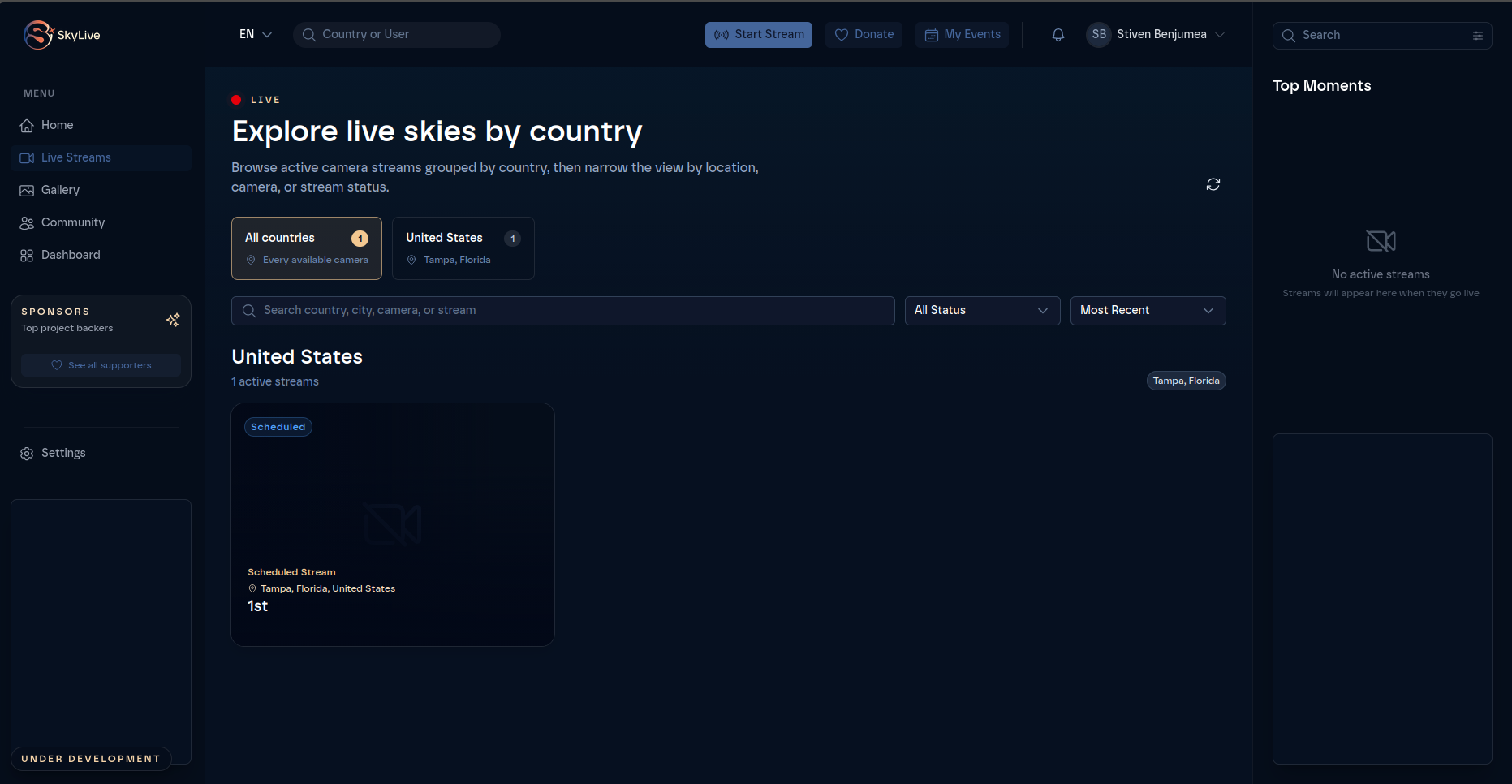Screen dimensions: 1512x784
Task: Go to the Gallery page
Action: click(101, 190)
